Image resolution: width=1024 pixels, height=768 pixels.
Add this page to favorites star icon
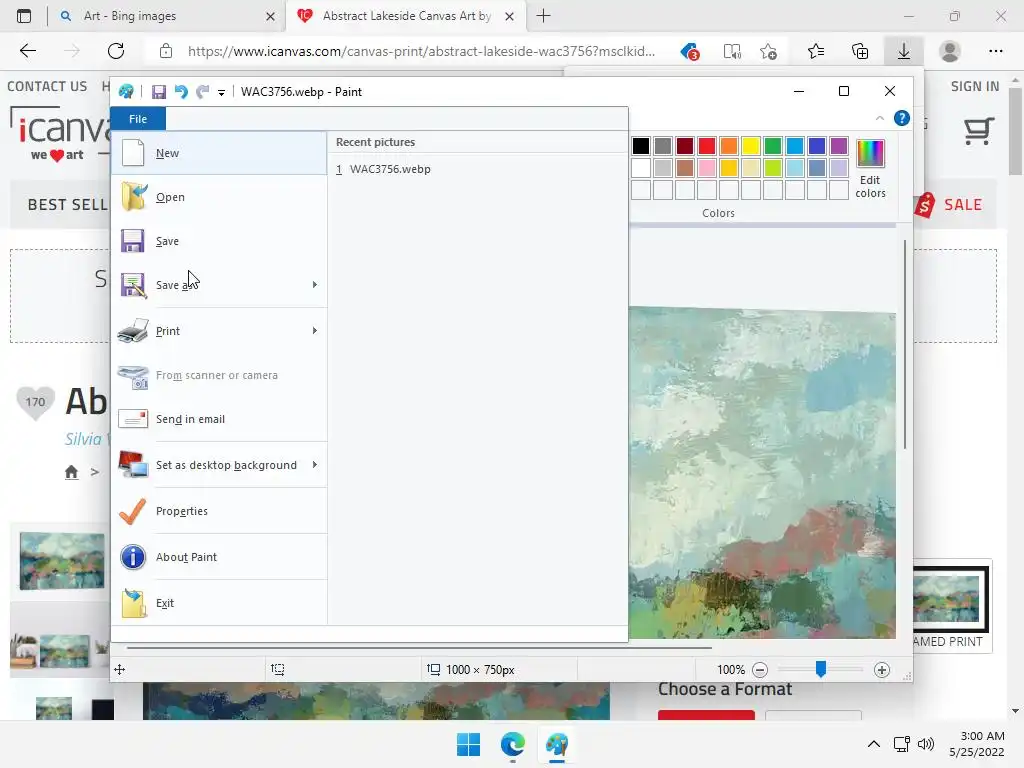769,51
